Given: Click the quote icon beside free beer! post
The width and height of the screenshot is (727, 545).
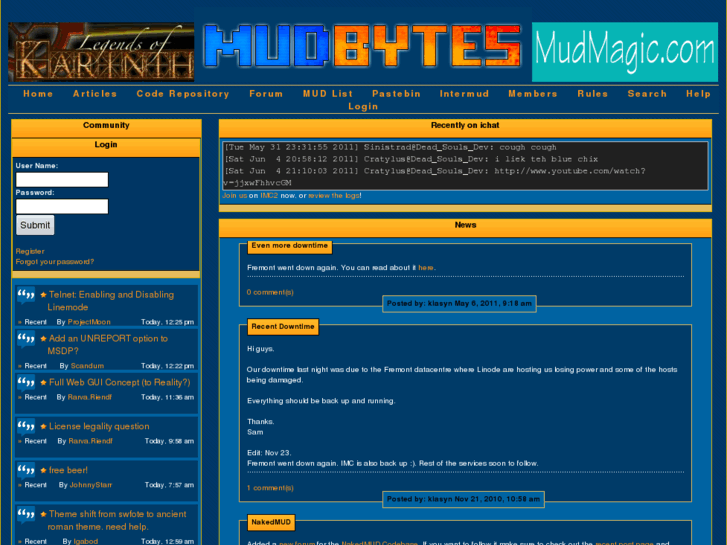Looking at the screenshot, I should [26, 470].
